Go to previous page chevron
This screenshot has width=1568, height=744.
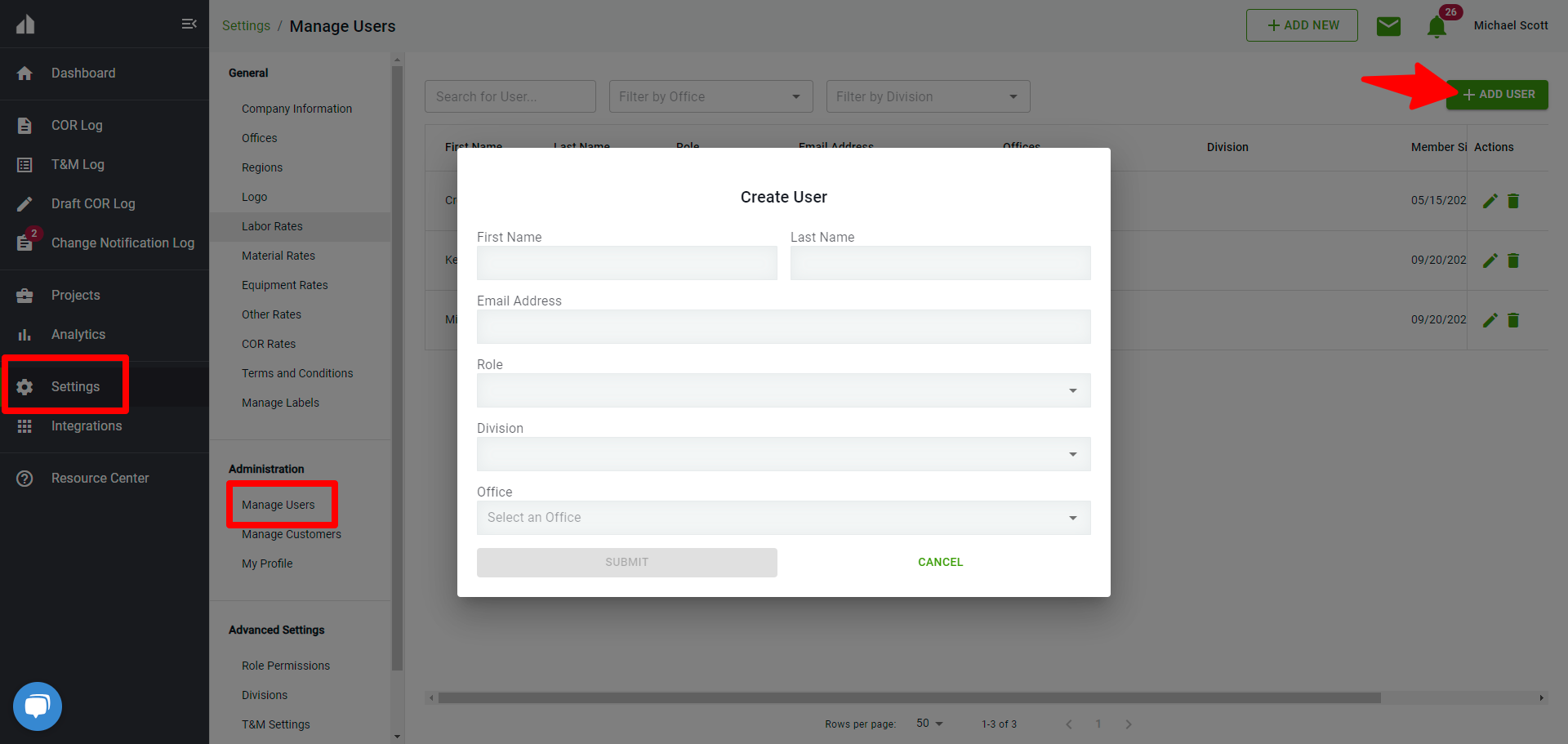point(1069,724)
